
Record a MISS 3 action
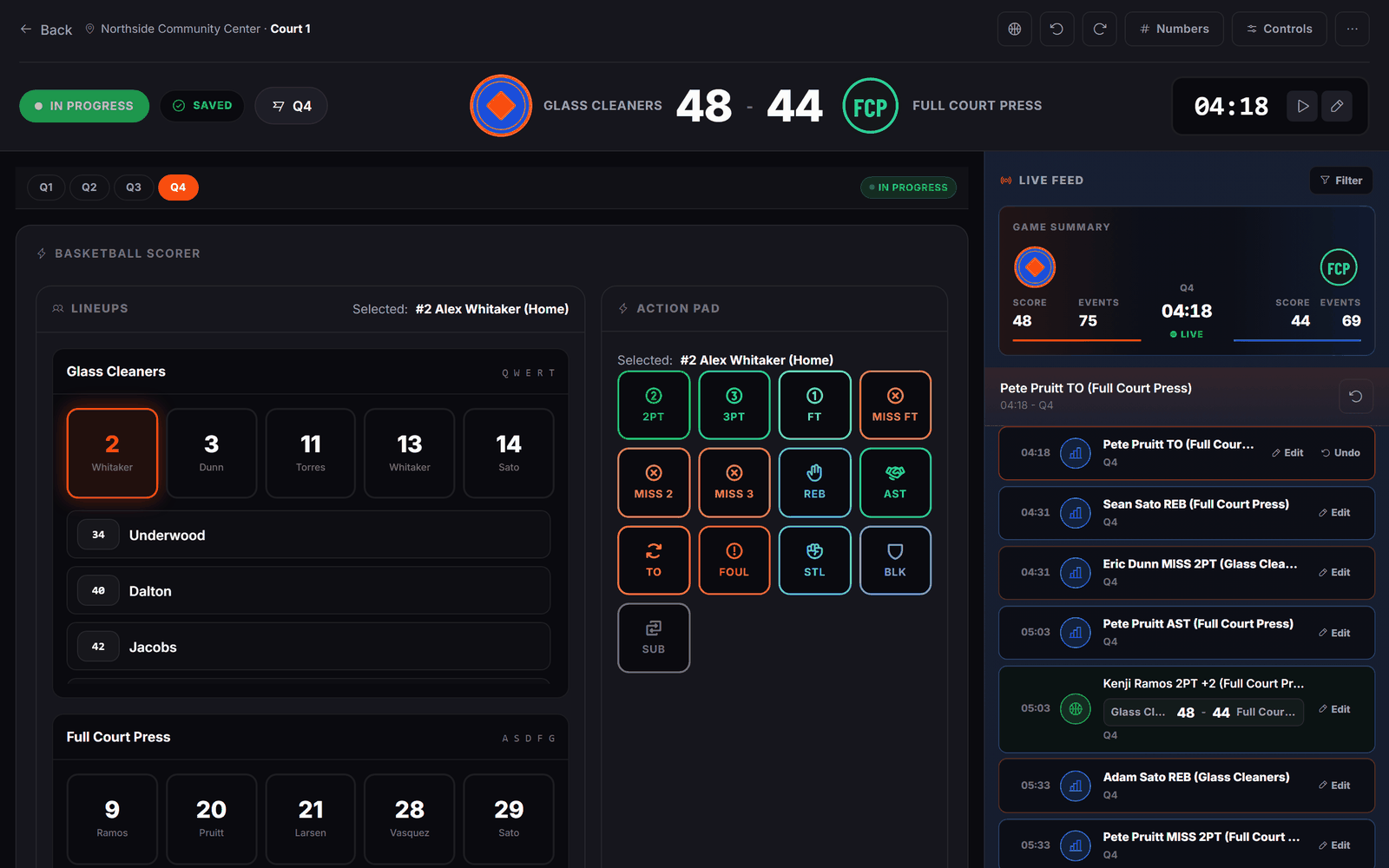(x=734, y=483)
